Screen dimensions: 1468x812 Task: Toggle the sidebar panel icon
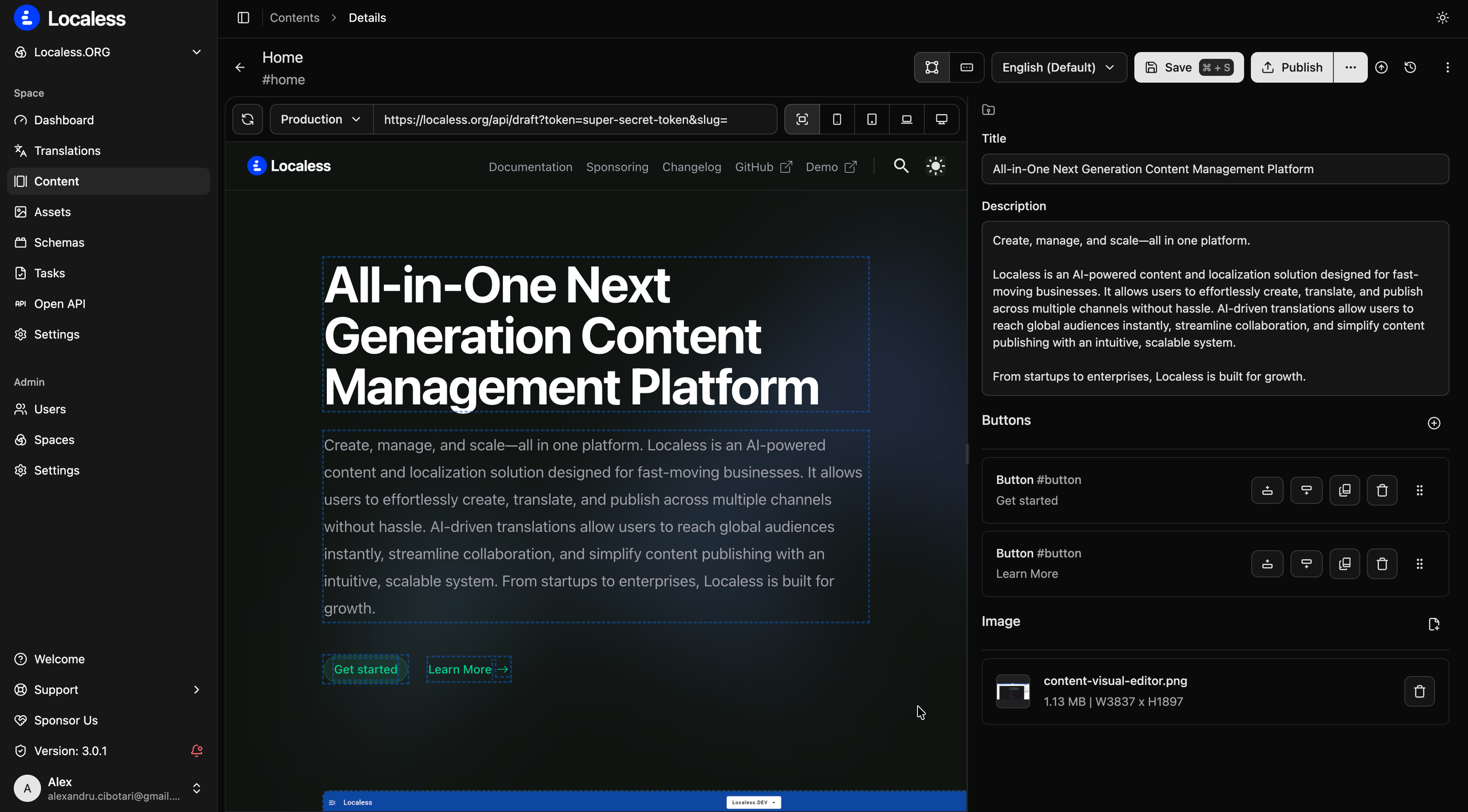point(244,18)
